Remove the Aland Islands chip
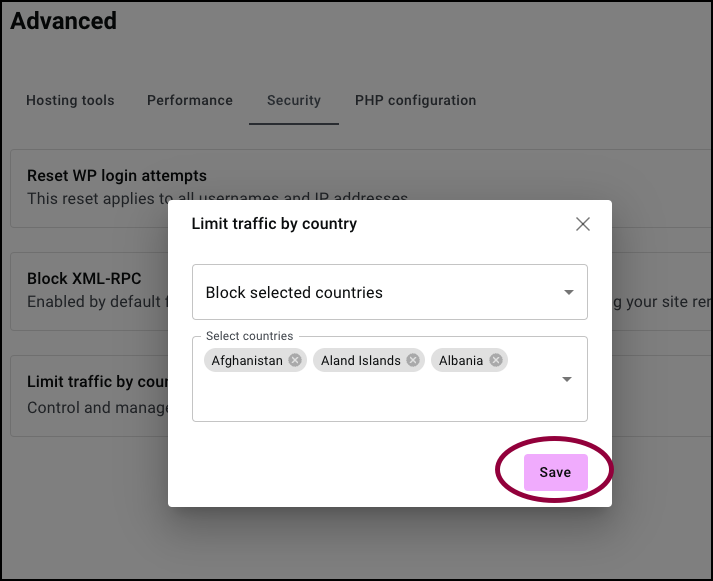The height and width of the screenshot is (581, 713). pyautogui.click(x=413, y=360)
